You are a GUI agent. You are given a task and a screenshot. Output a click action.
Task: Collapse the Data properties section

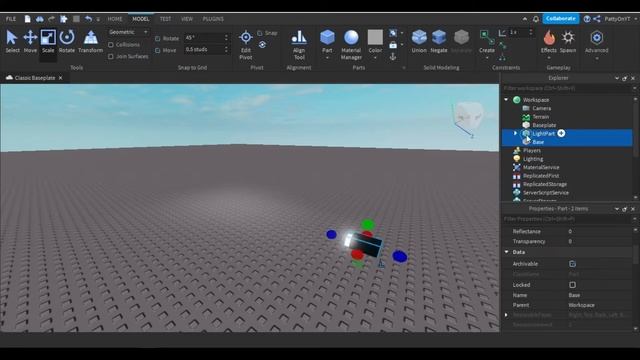coord(507,252)
